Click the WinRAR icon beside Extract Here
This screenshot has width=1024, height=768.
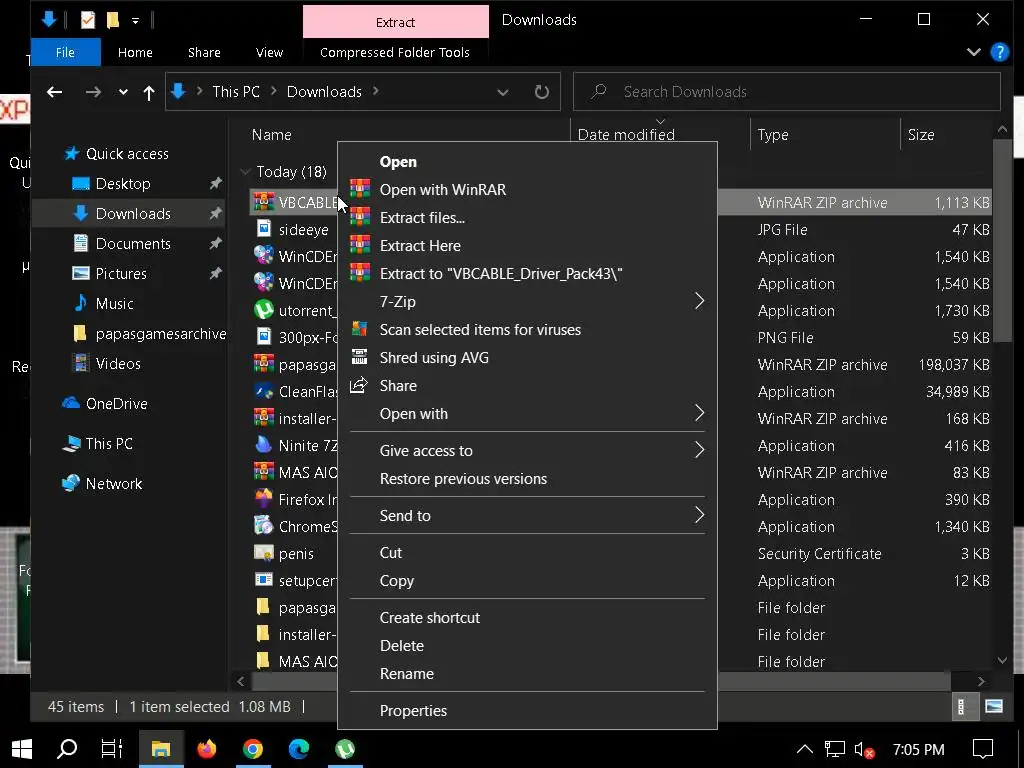pyautogui.click(x=360, y=246)
